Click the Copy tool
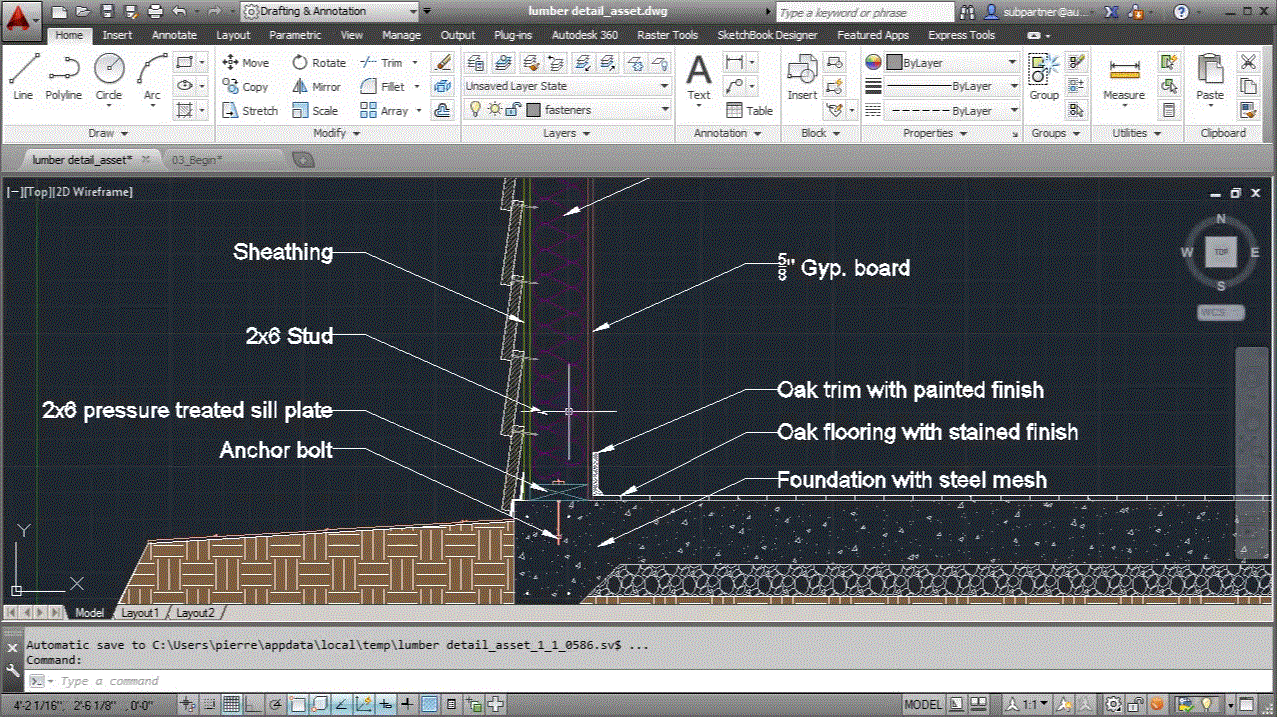This screenshot has width=1277, height=717. click(245, 87)
